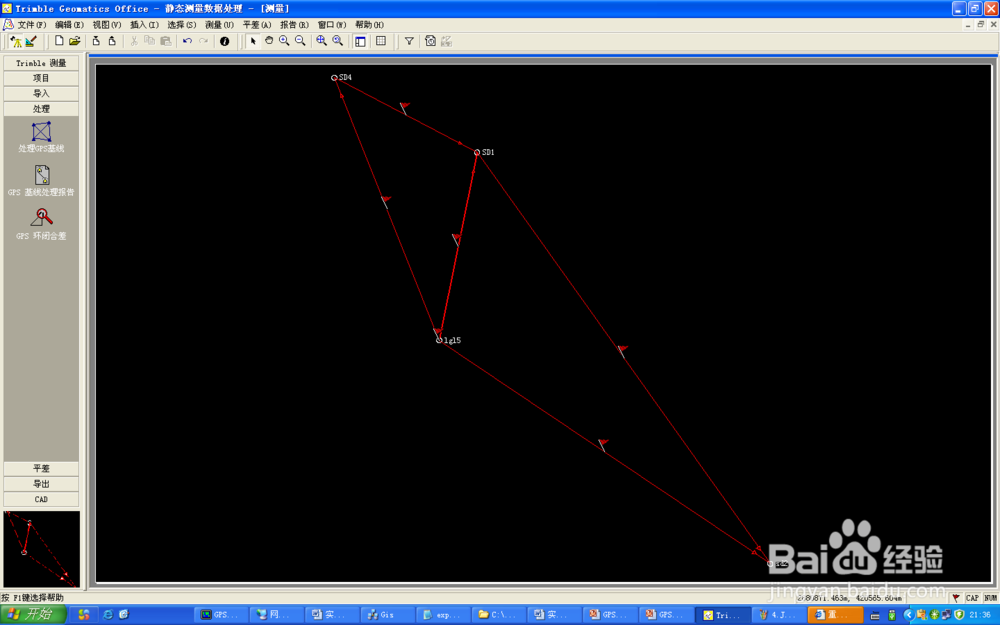Activate the hand pan tool

(268, 41)
